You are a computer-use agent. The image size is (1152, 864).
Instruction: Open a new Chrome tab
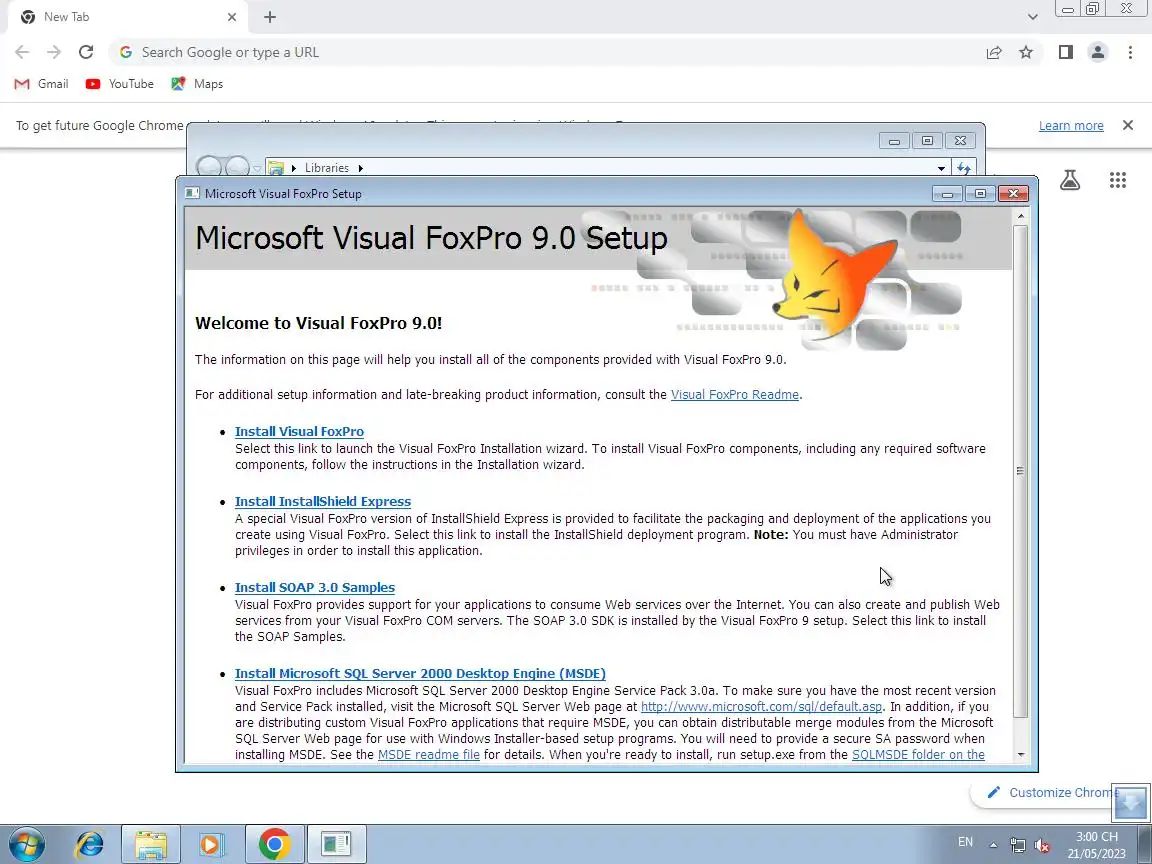pos(270,17)
